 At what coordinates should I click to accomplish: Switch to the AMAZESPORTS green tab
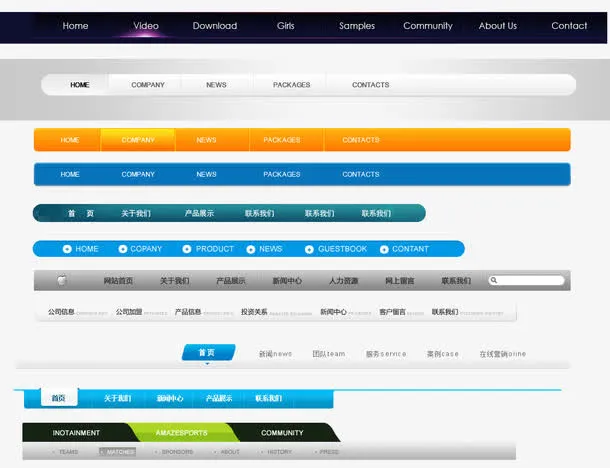pyautogui.click(x=182, y=433)
